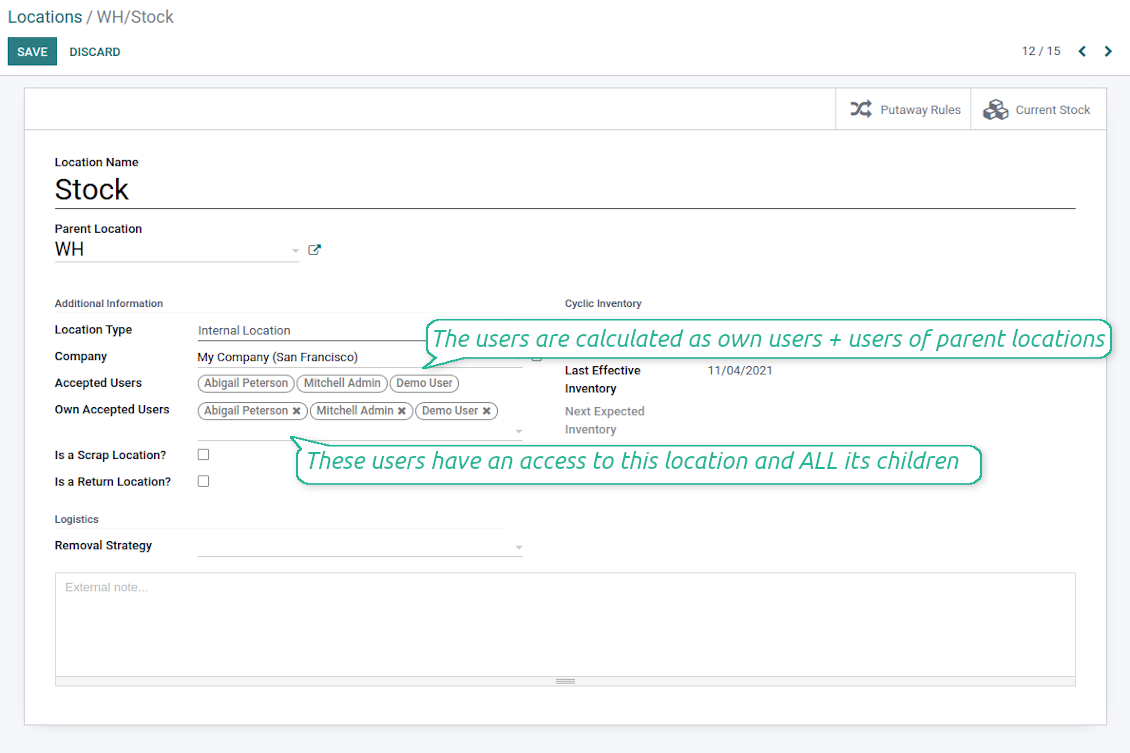
Task: Click the record pager 12 / 15
Action: (x=1041, y=51)
